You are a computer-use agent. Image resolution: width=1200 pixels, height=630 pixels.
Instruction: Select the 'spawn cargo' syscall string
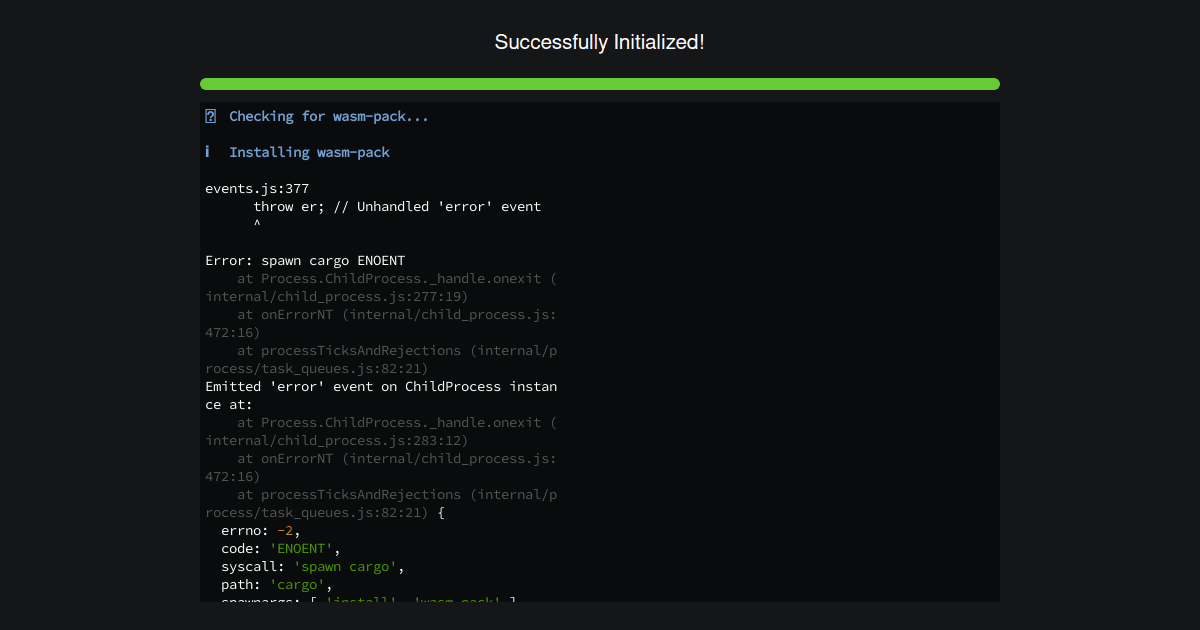pos(346,566)
